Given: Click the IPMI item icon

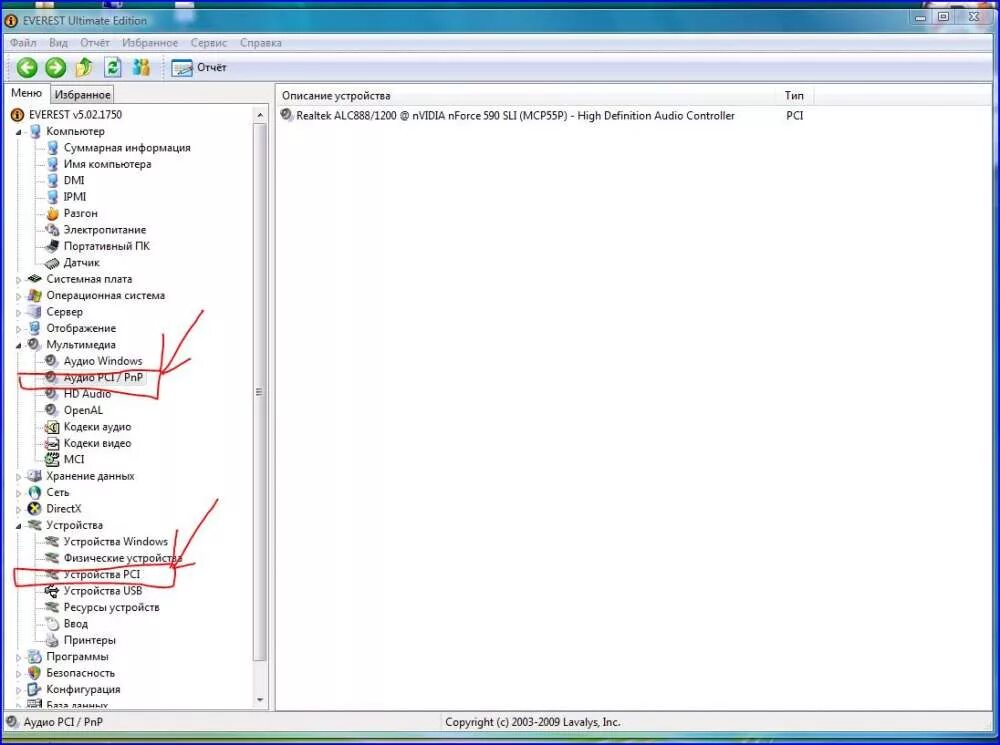Looking at the screenshot, I should (x=53, y=196).
